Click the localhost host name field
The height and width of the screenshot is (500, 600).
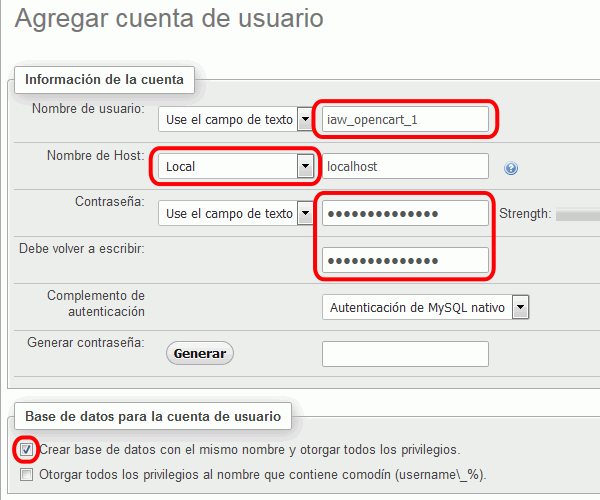(x=405, y=166)
